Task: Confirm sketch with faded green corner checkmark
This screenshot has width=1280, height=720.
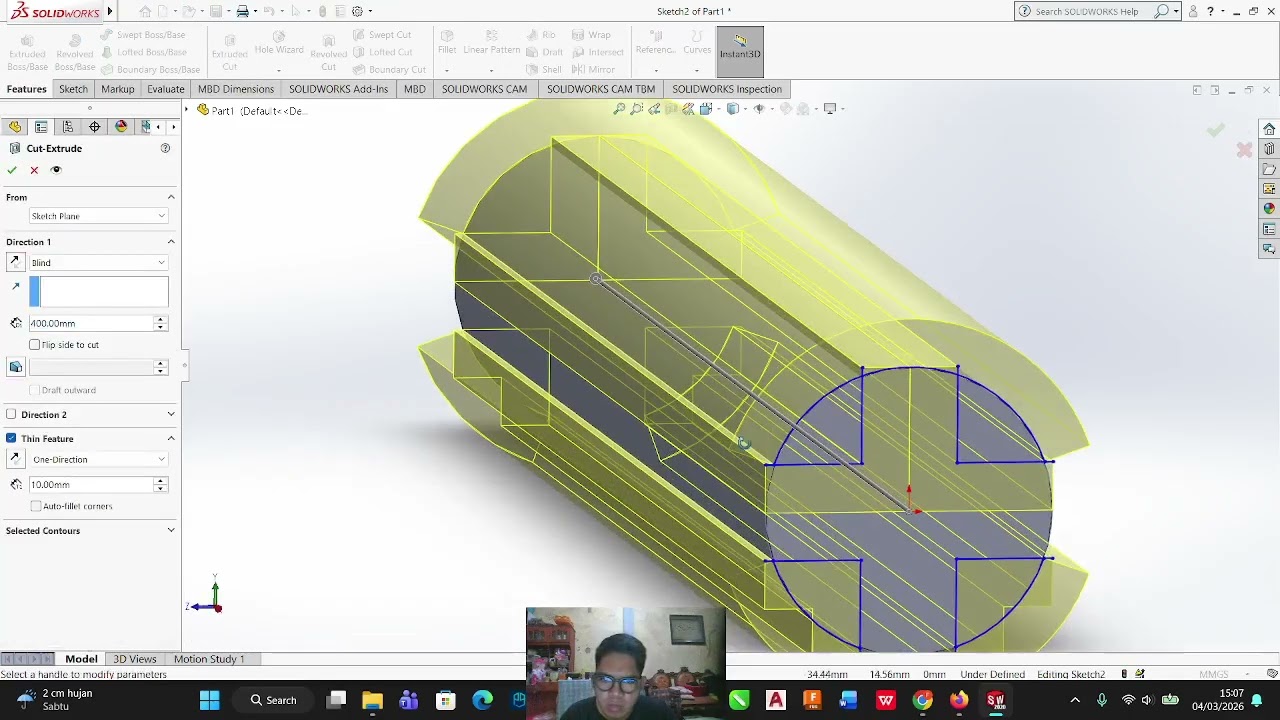Action: tap(1216, 130)
